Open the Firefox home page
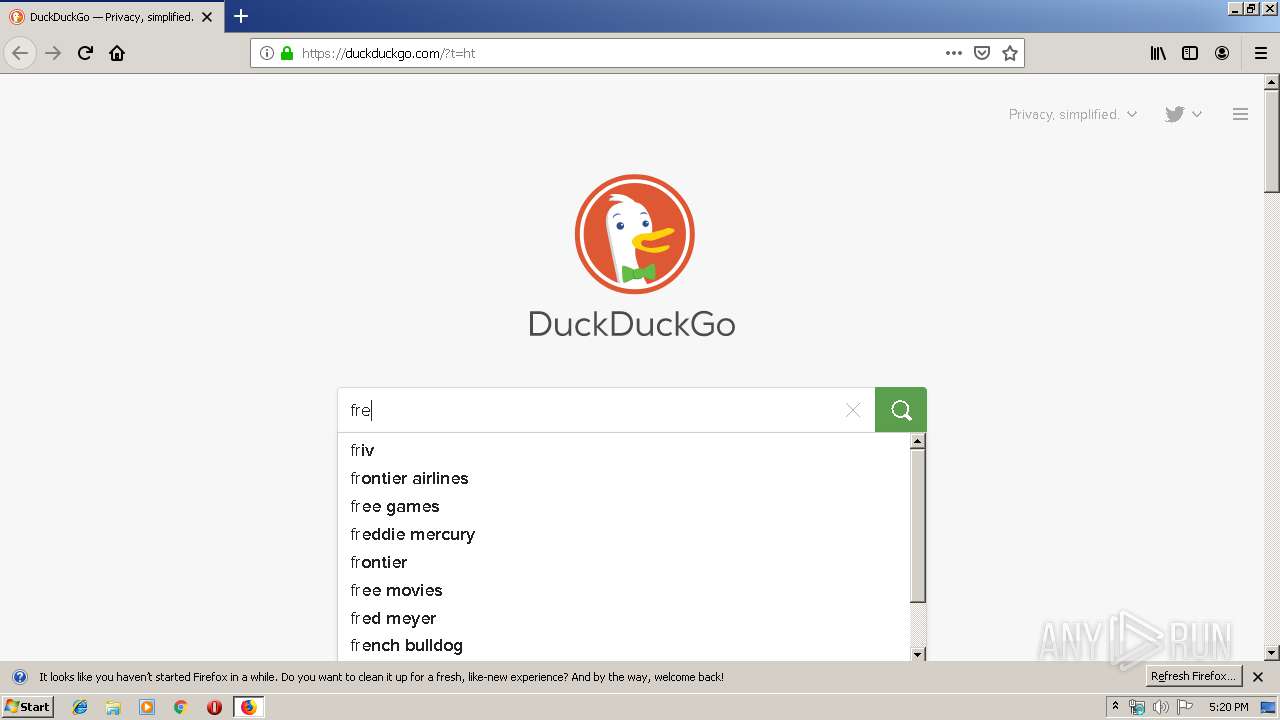Image resolution: width=1280 pixels, height=720 pixels. click(117, 53)
